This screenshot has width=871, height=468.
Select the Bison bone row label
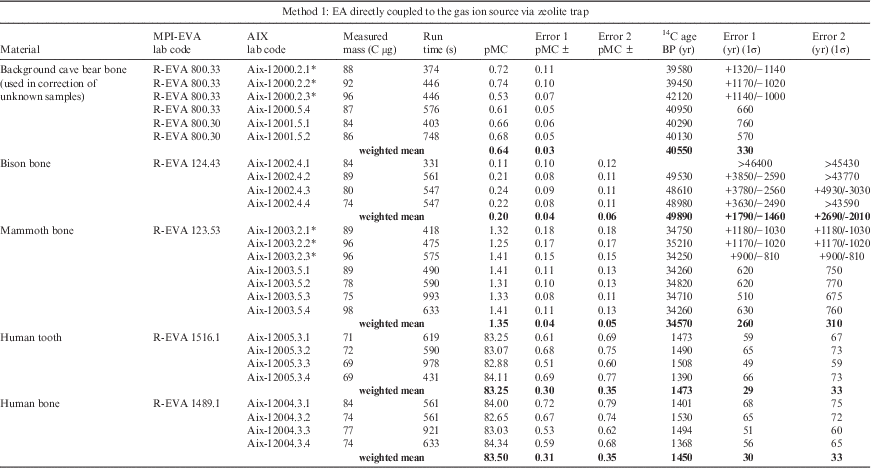point(30,160)
